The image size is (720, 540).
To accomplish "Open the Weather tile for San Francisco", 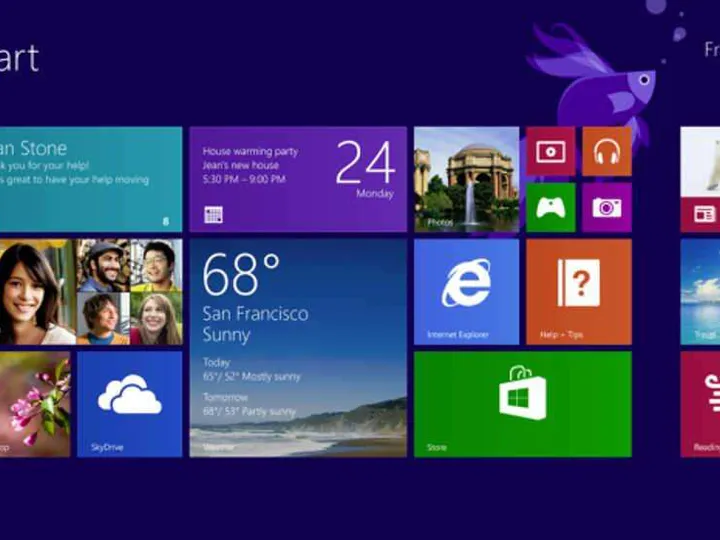I will point(298,348).
